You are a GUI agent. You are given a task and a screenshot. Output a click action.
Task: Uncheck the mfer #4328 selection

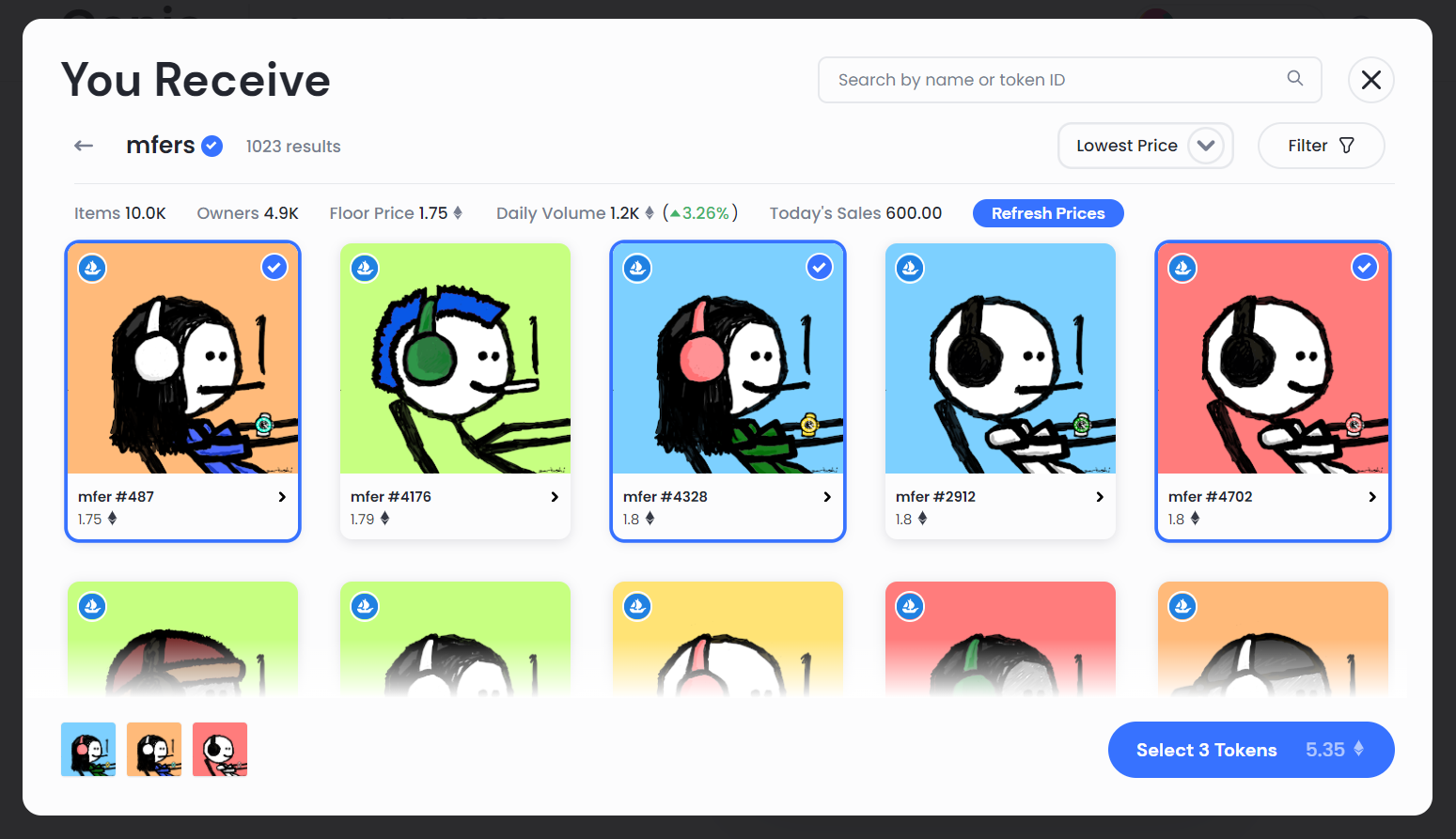[x=820, y=268]
